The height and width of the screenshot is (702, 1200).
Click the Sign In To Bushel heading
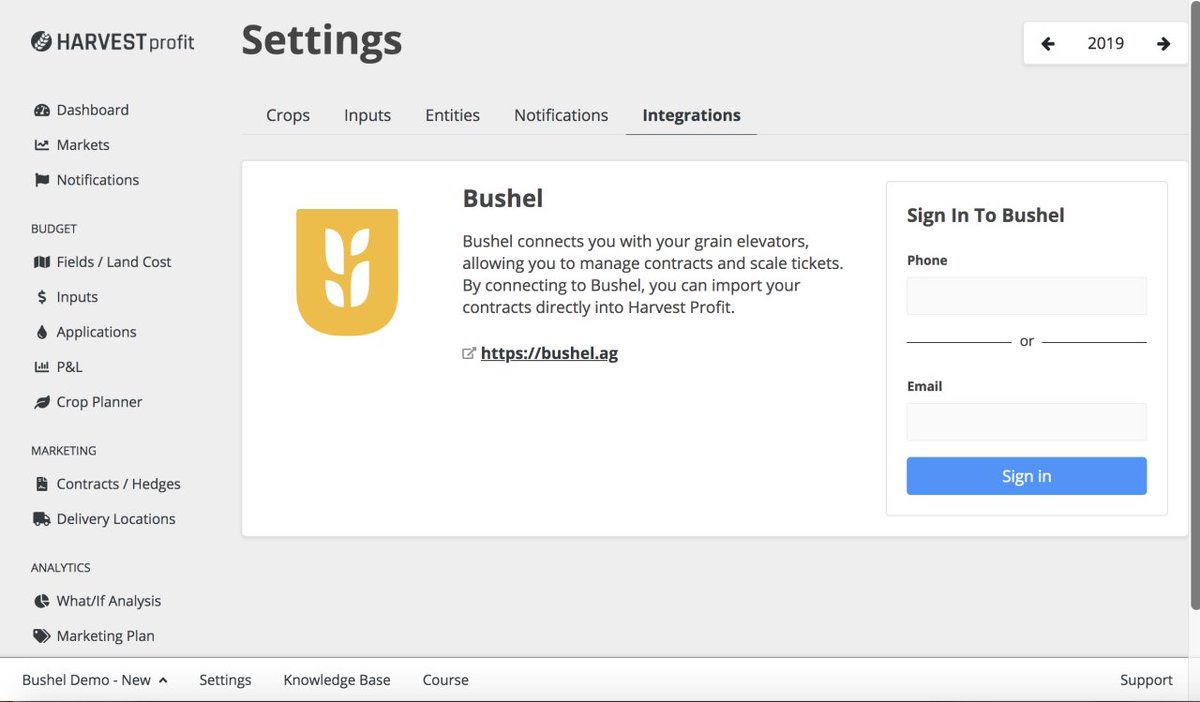[x=985, y=215]
